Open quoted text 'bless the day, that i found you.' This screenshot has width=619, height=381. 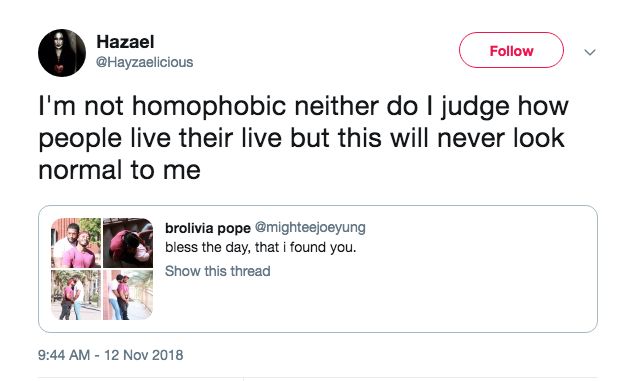coord(261,248)
